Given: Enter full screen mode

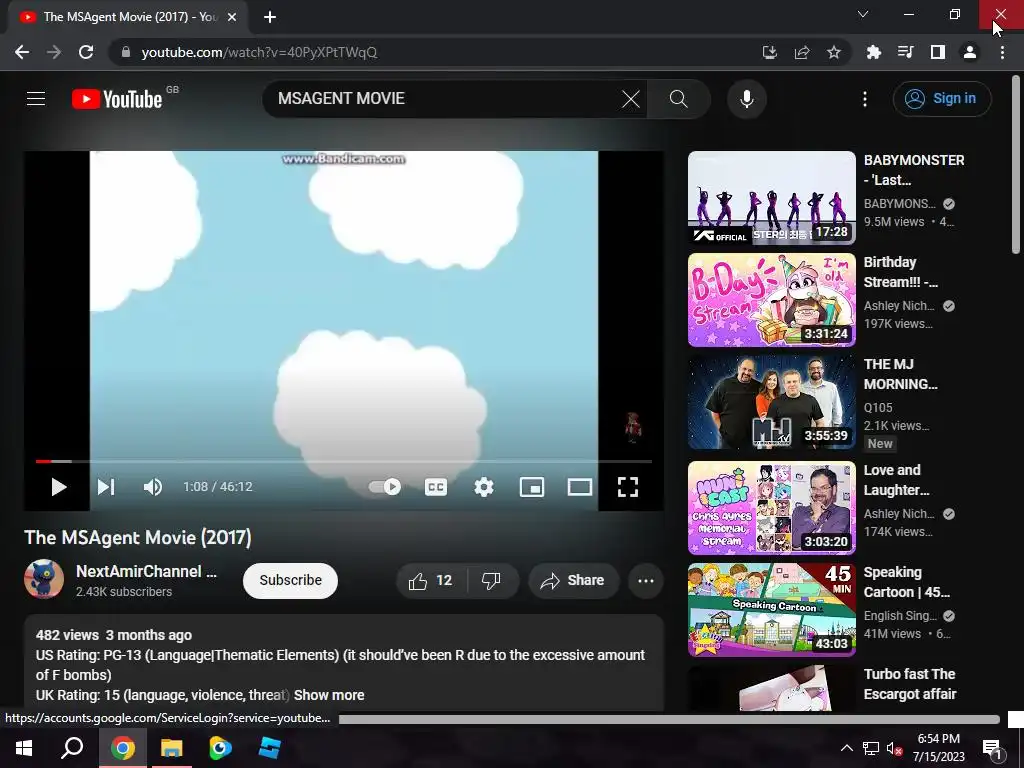Looking at the screenshot, I should (x=628, y=487).
